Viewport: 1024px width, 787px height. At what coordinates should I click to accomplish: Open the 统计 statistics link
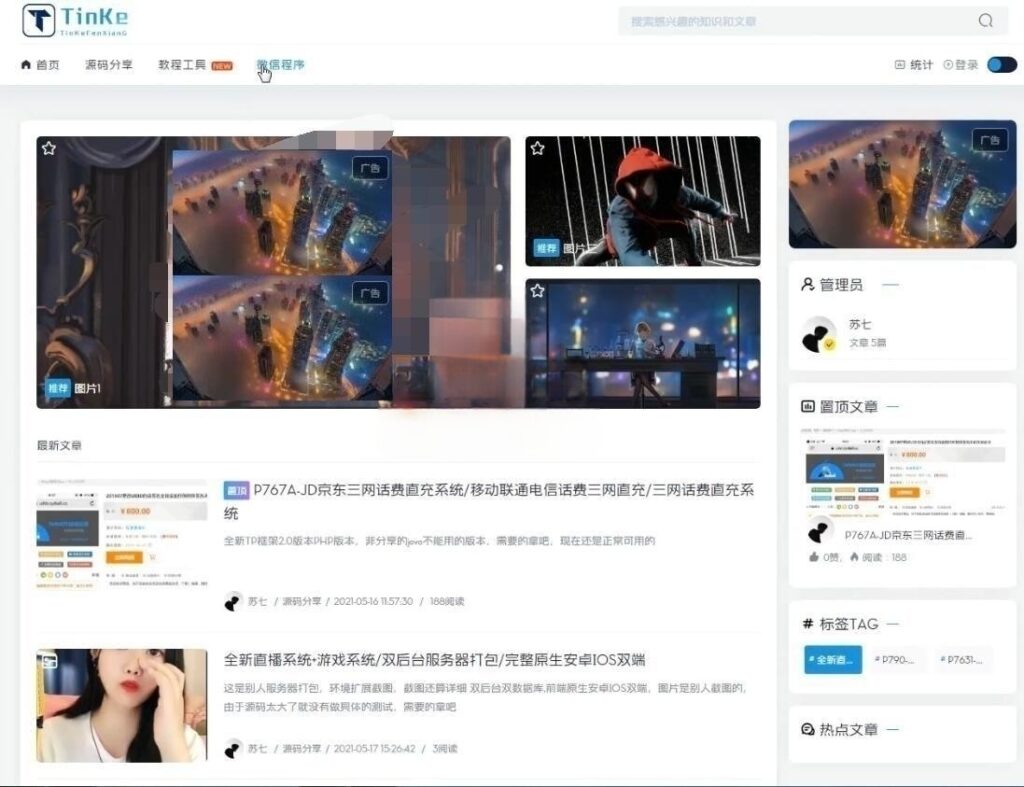914,65
